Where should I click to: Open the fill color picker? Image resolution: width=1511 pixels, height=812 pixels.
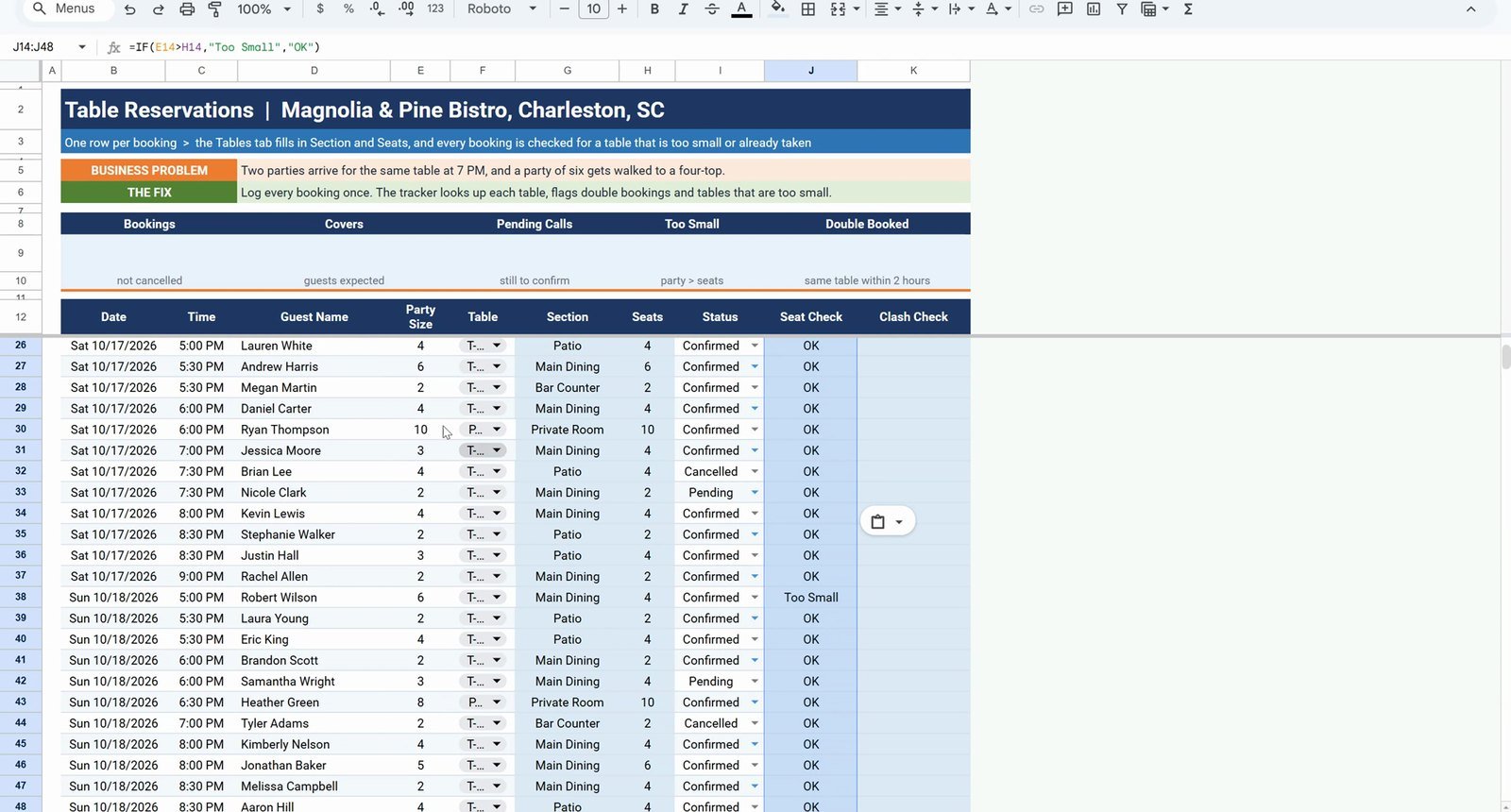(x=778, y=8)
